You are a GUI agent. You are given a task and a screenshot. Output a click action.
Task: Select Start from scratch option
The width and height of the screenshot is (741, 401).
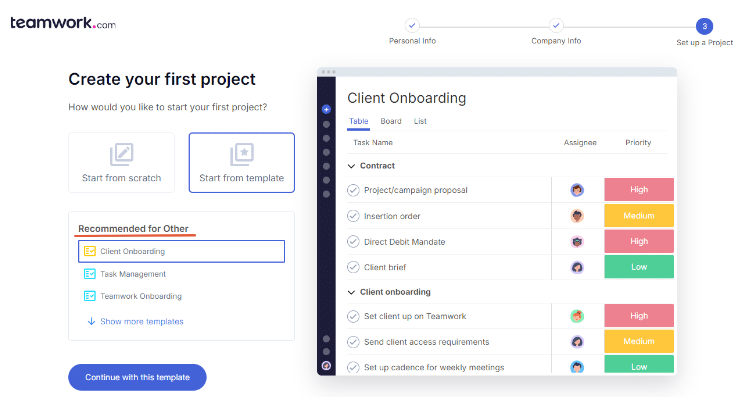(121, 162)
